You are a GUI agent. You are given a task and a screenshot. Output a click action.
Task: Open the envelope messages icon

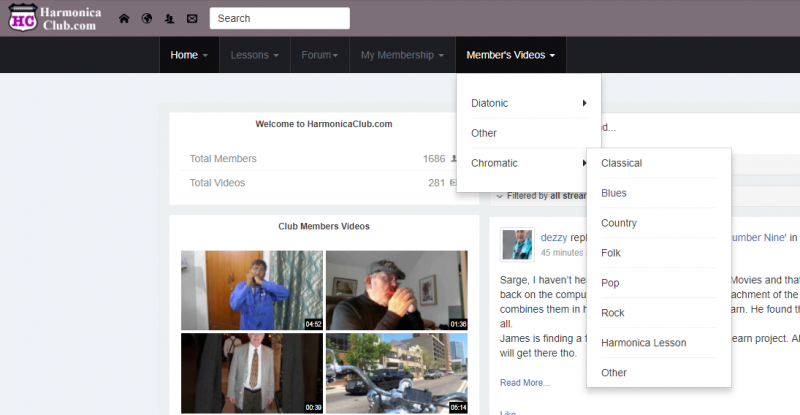[192, 19]
